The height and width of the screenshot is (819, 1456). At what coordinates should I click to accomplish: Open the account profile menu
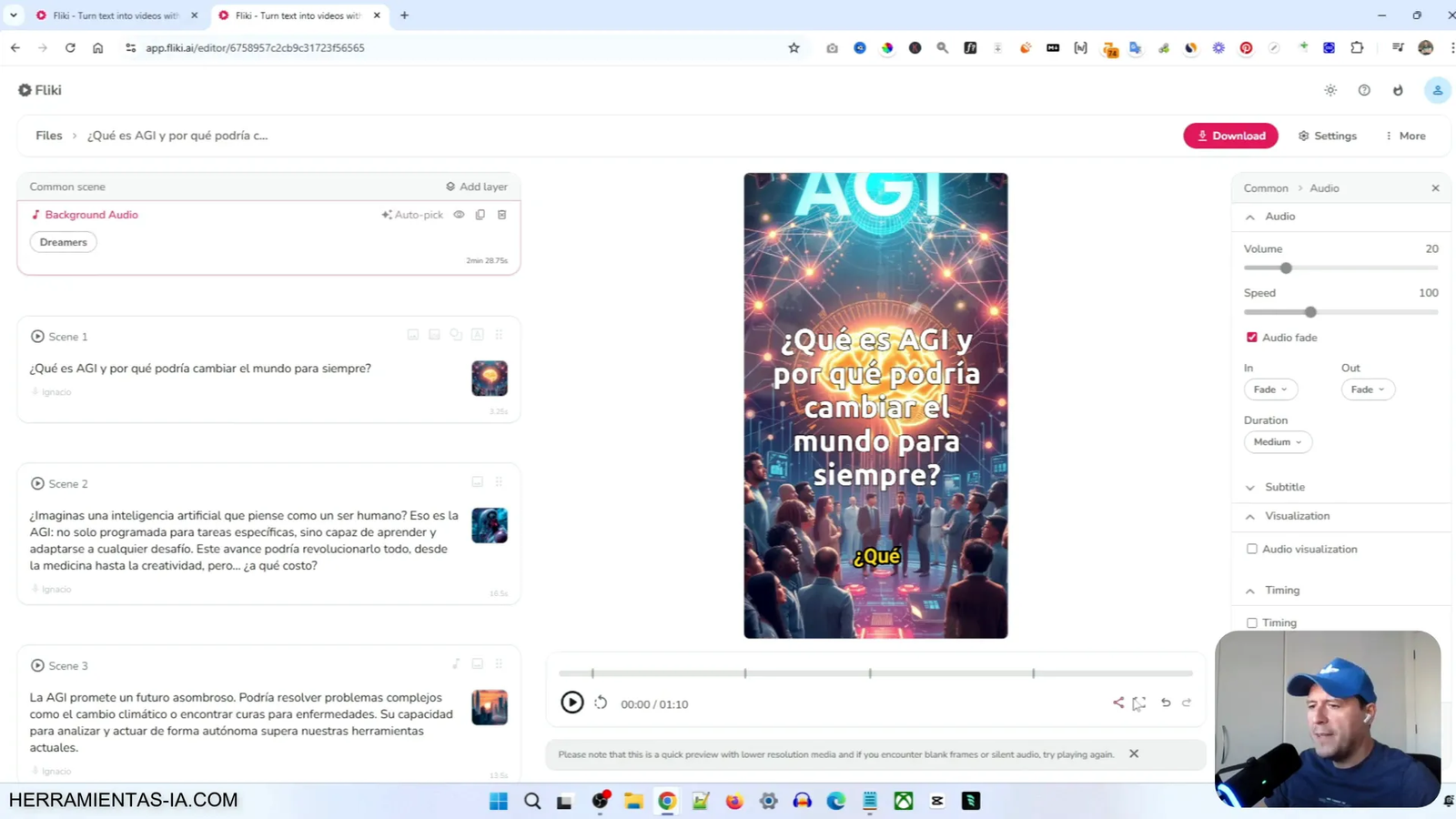[1436, 90]
